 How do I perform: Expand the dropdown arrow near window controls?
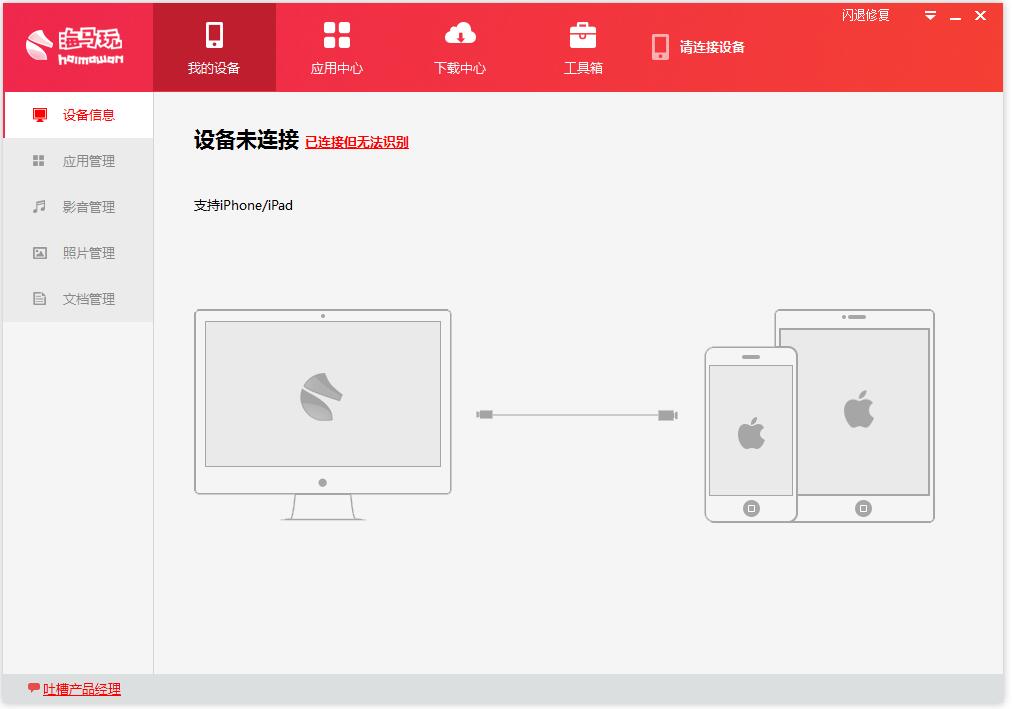point(930,16)
